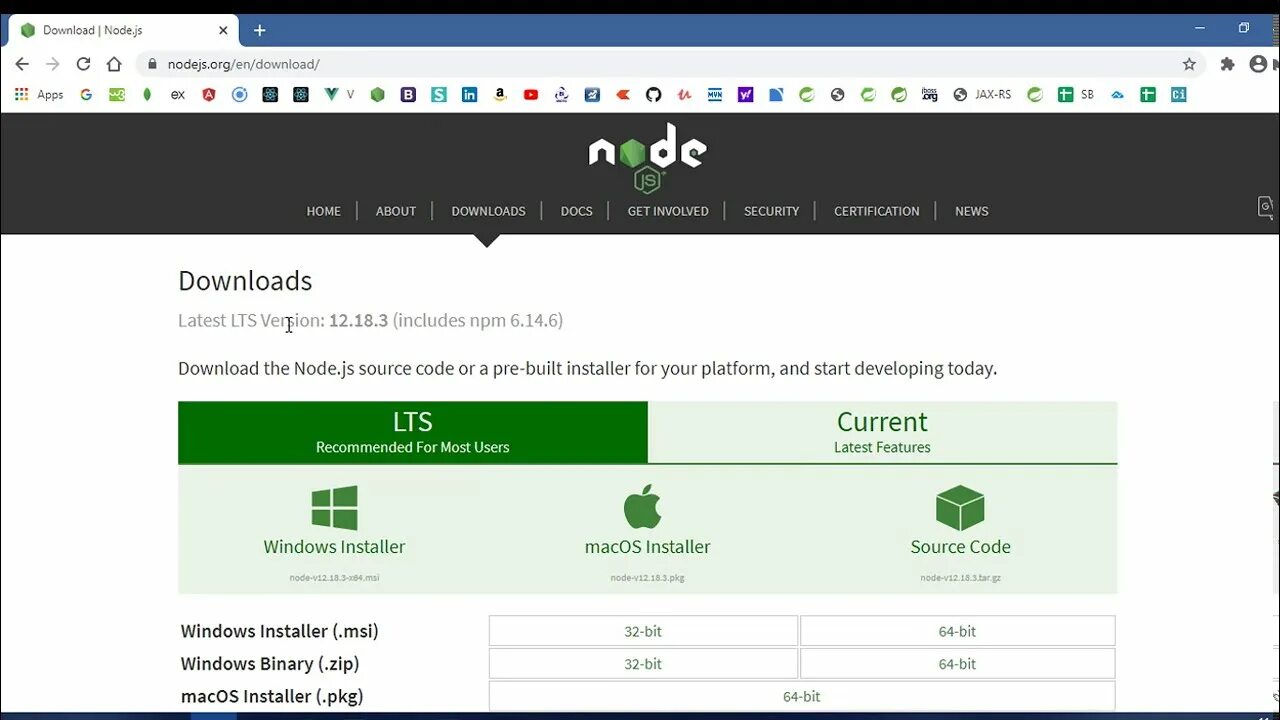Open the LinkedIn bookmark icon
Viewport: 1280px width, 720px height.
(x=469, y=95)
